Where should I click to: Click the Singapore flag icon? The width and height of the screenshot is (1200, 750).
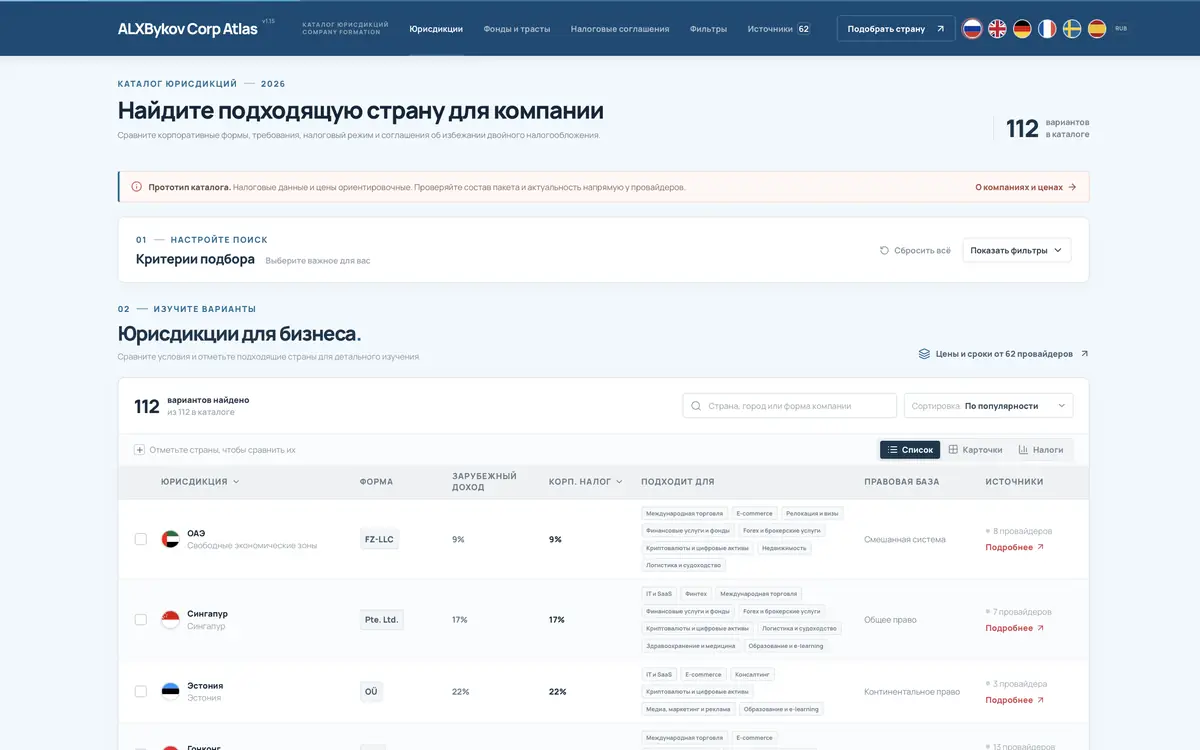coord(170,619)
